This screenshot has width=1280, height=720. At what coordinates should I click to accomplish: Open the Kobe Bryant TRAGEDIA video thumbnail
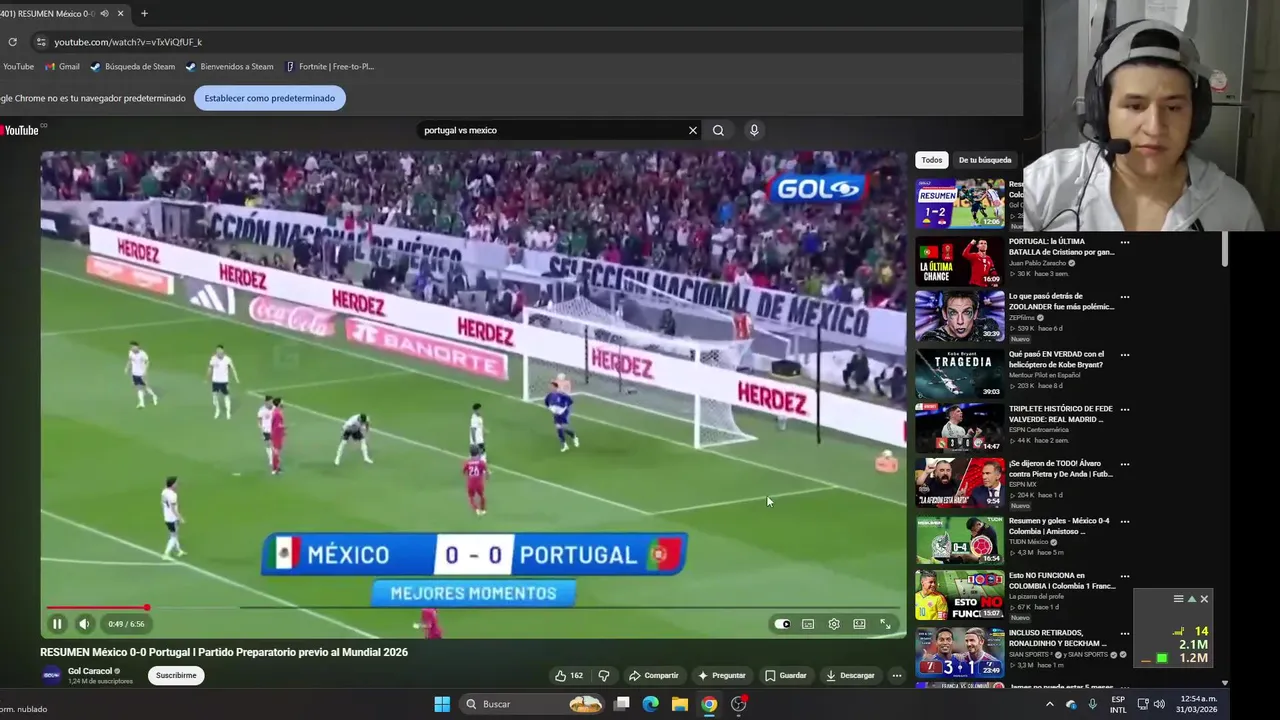click(x=960, y=373)
